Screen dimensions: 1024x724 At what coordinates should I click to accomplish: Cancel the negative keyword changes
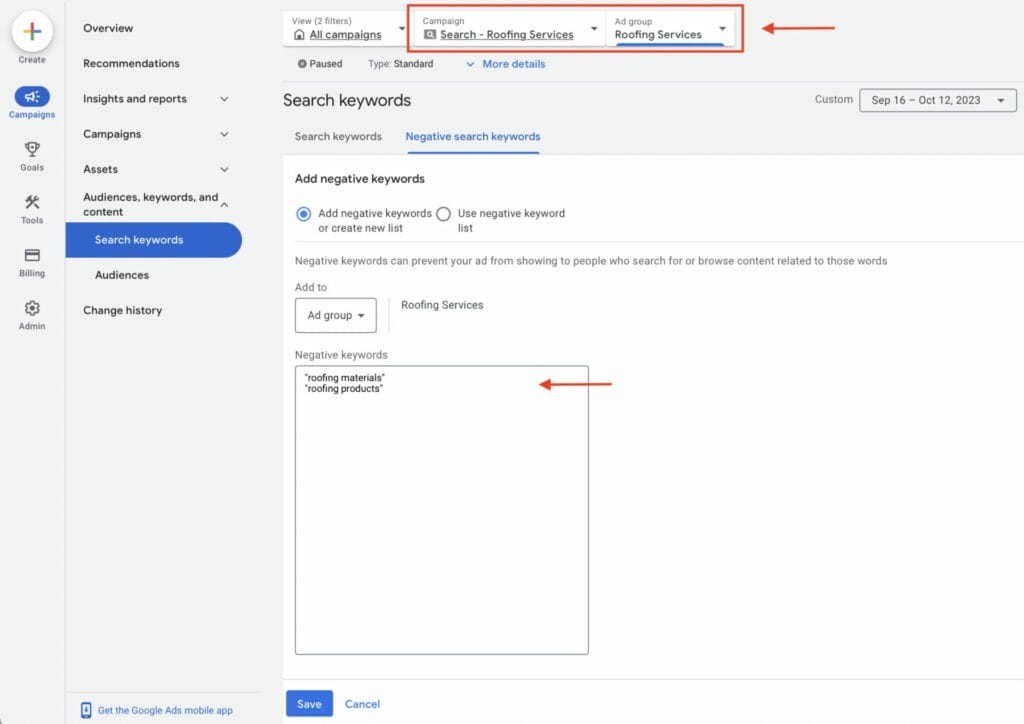362,703
